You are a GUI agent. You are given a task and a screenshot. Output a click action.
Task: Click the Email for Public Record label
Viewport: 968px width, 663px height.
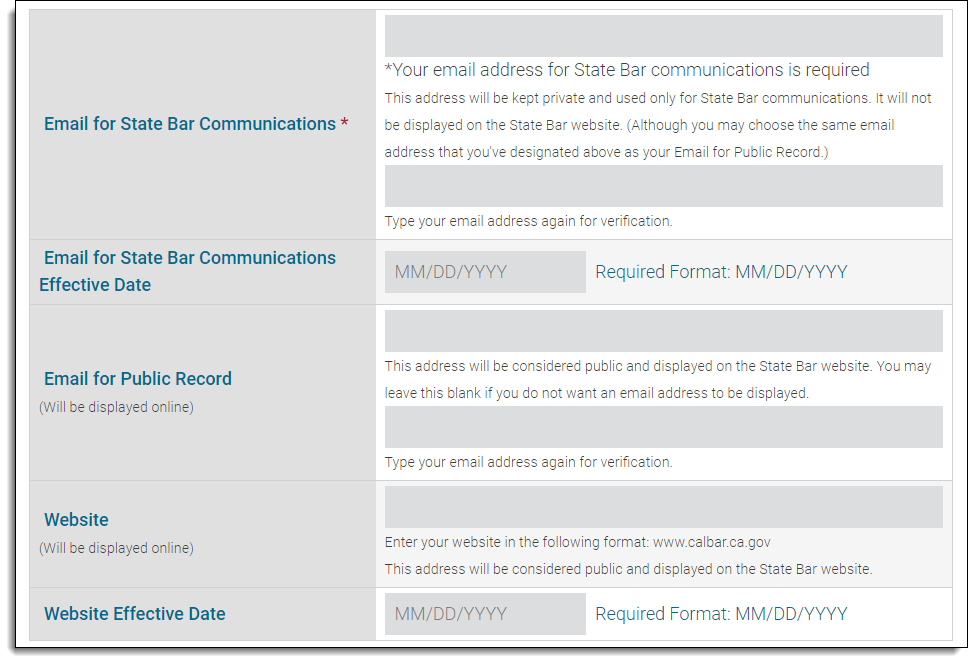(137, 378)
